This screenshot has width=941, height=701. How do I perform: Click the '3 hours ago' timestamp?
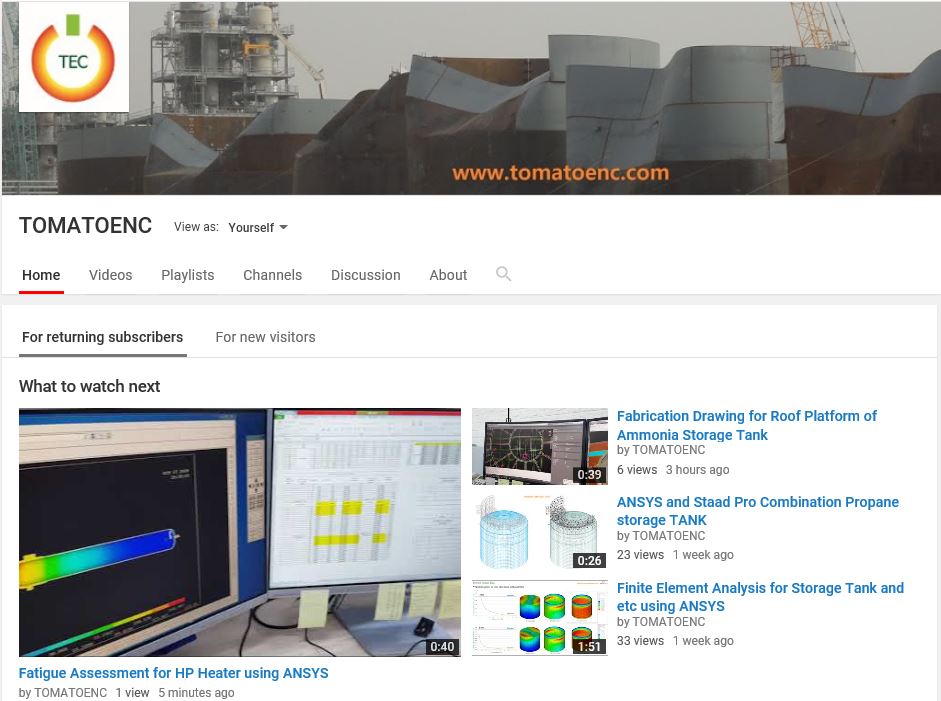click(697, 470)
